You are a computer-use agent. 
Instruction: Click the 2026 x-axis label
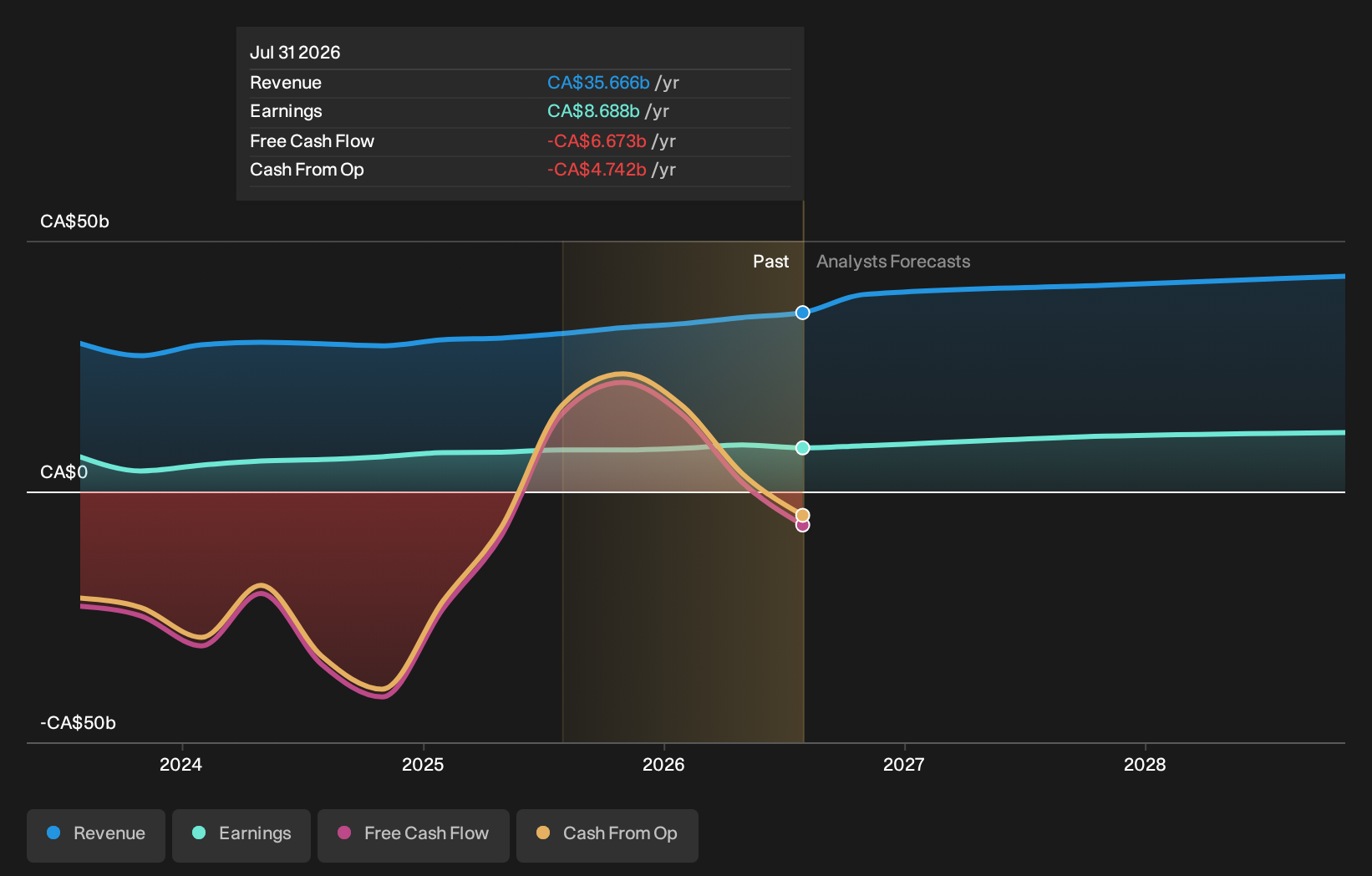point(663,764)
